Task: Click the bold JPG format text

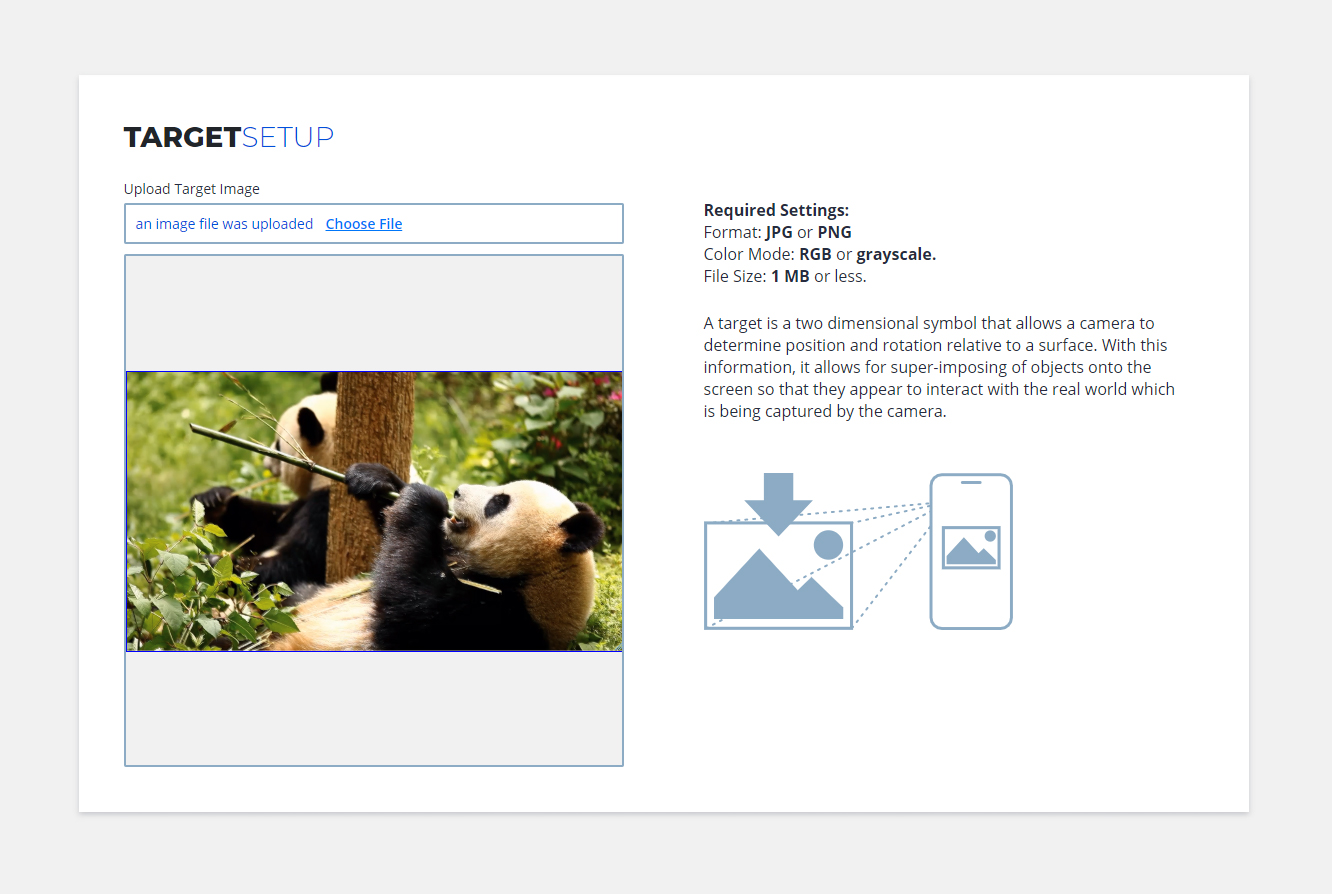Action: 779,232
